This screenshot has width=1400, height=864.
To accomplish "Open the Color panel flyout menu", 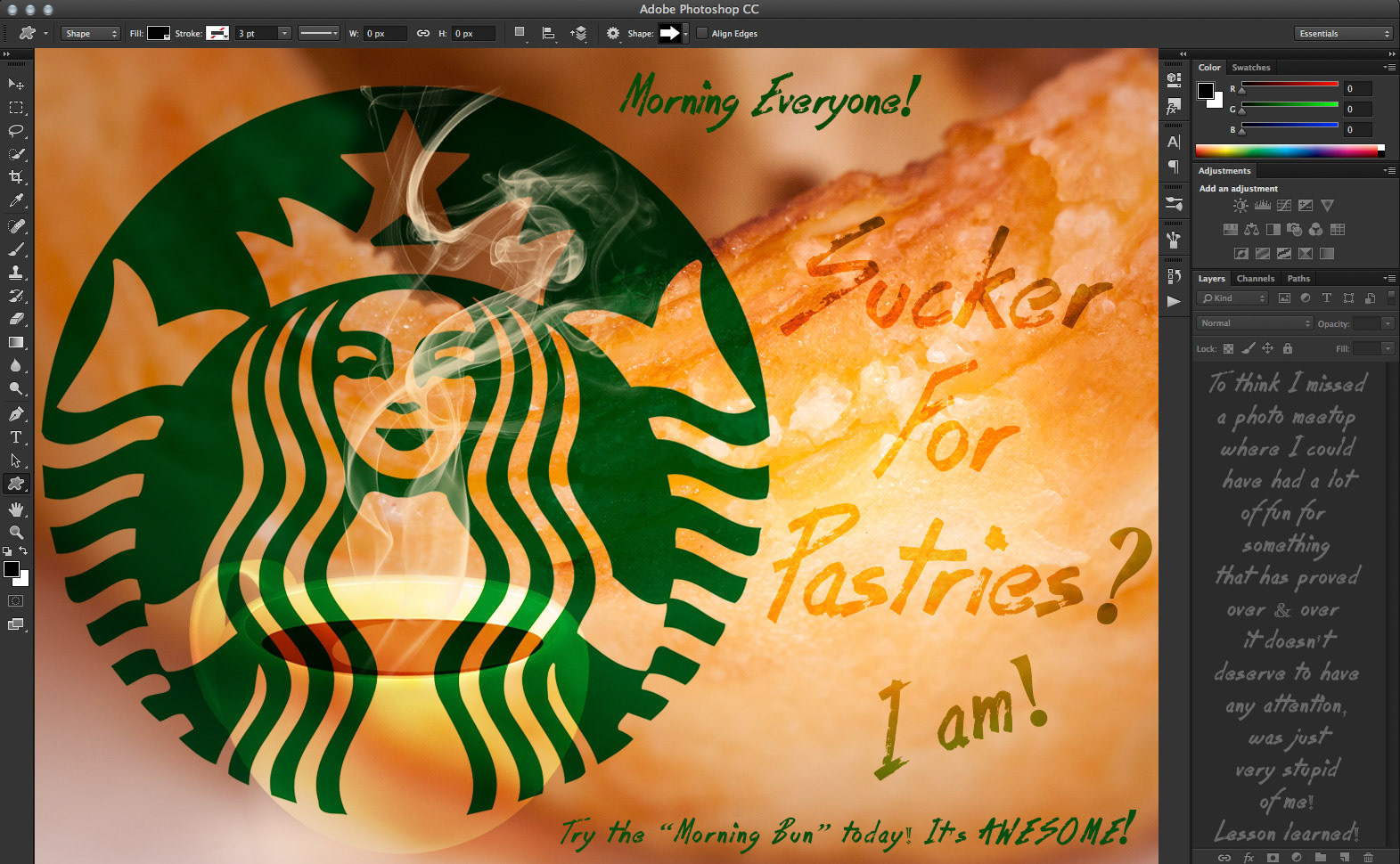I will pos(1389,68).
